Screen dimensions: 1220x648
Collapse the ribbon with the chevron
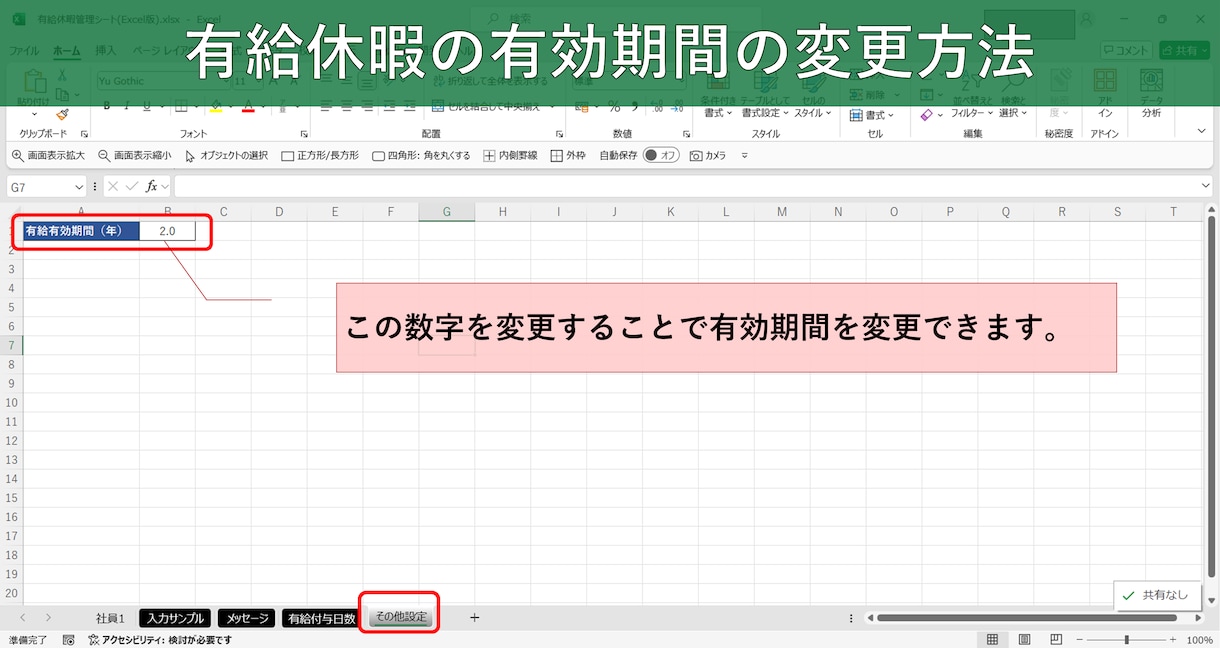point(1202,131)
